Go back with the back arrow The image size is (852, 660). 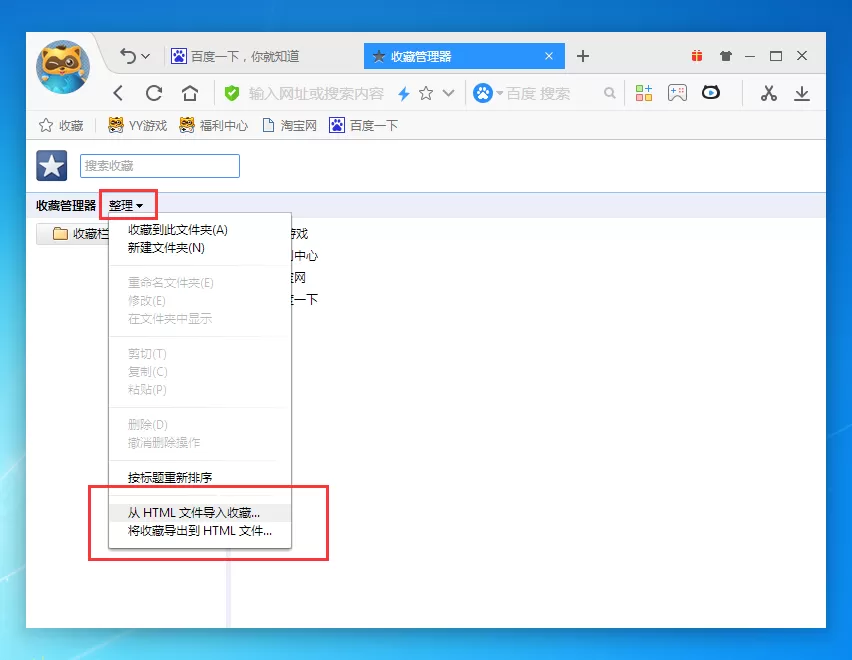tap(118, 93)
